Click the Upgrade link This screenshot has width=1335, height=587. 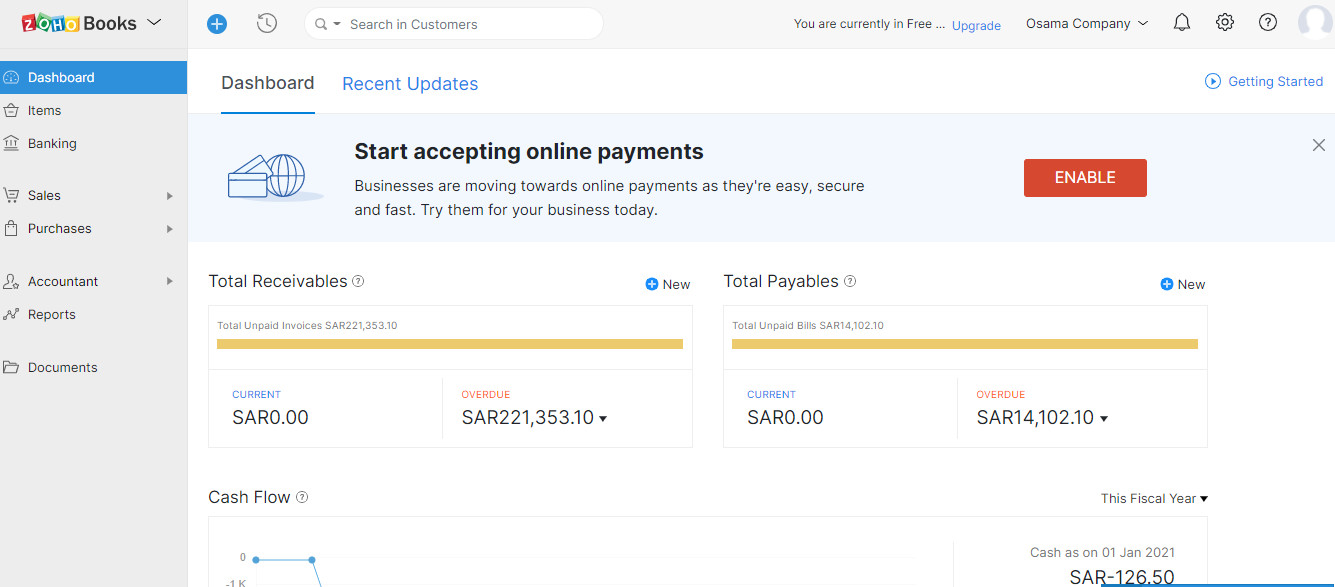[976, 26]
